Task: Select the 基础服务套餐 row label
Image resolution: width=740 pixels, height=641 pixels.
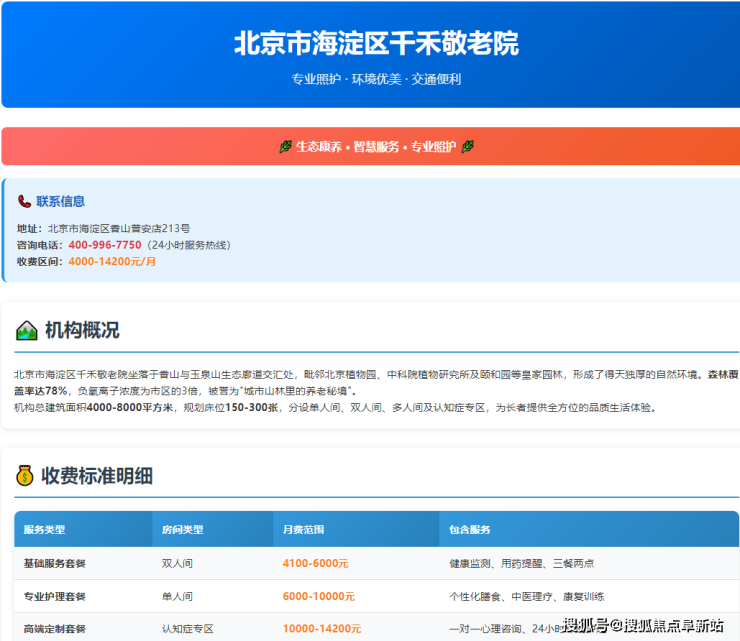Action: pos(54,564)
